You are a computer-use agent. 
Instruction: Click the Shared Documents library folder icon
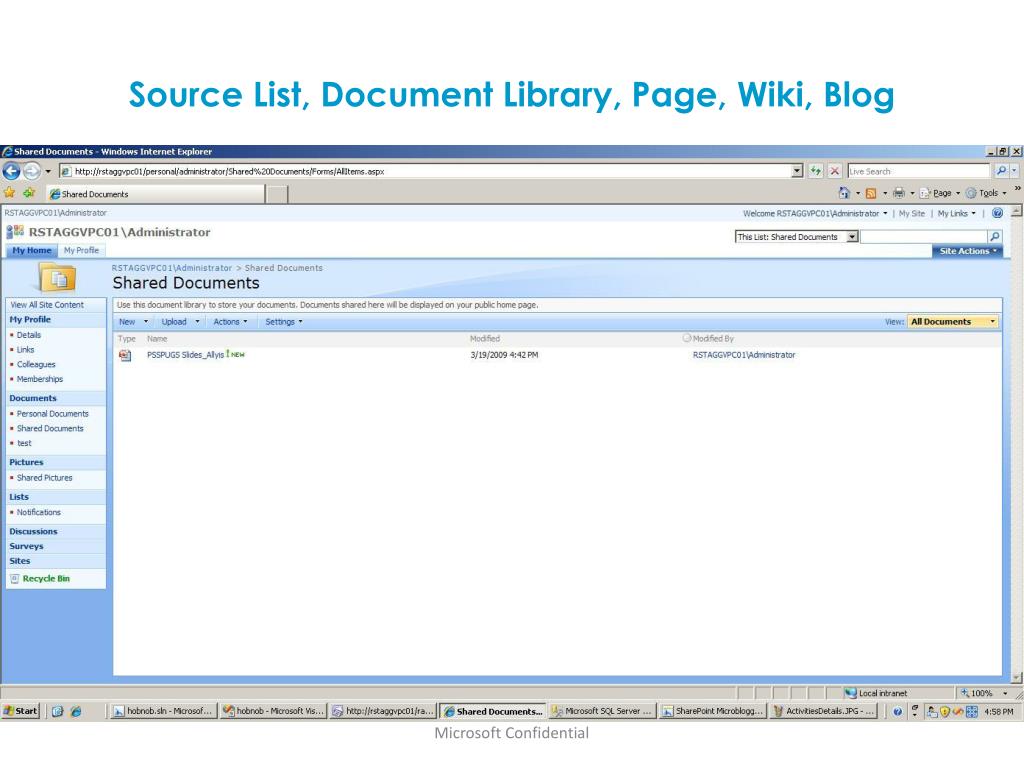[57, 277]
